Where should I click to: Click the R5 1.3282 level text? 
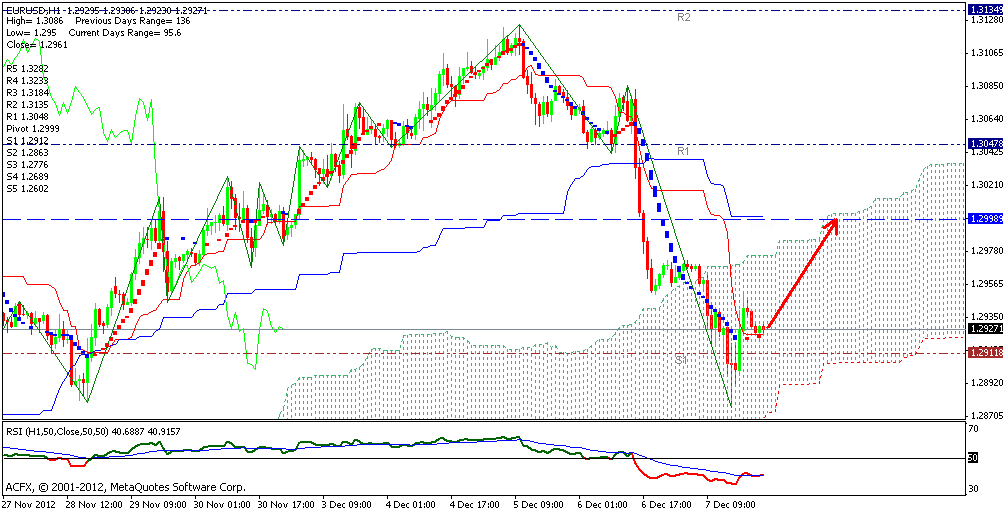point(26,69)
